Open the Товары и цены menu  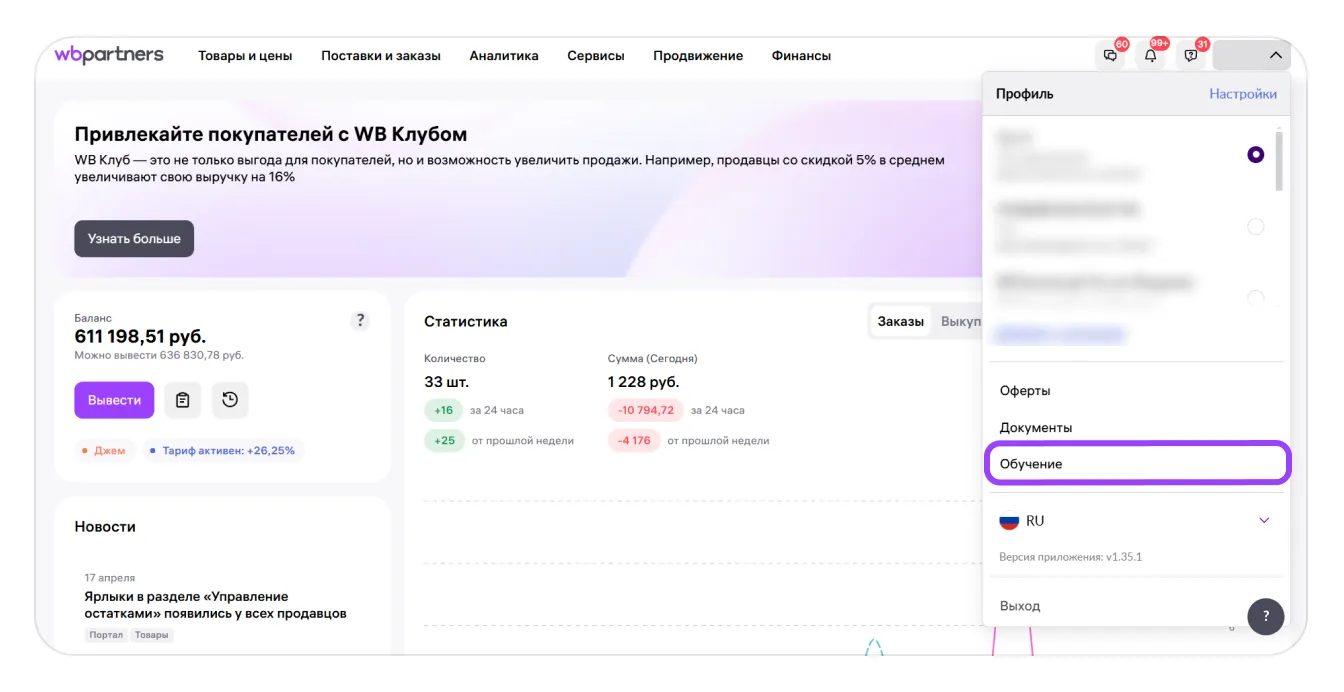[x=245, y=56]
